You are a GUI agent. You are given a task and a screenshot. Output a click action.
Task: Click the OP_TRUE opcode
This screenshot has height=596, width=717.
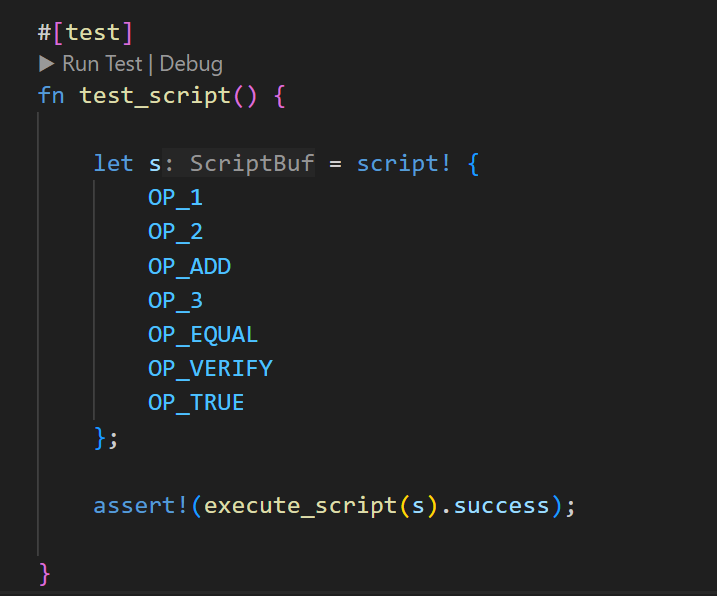tap(196, 403)
